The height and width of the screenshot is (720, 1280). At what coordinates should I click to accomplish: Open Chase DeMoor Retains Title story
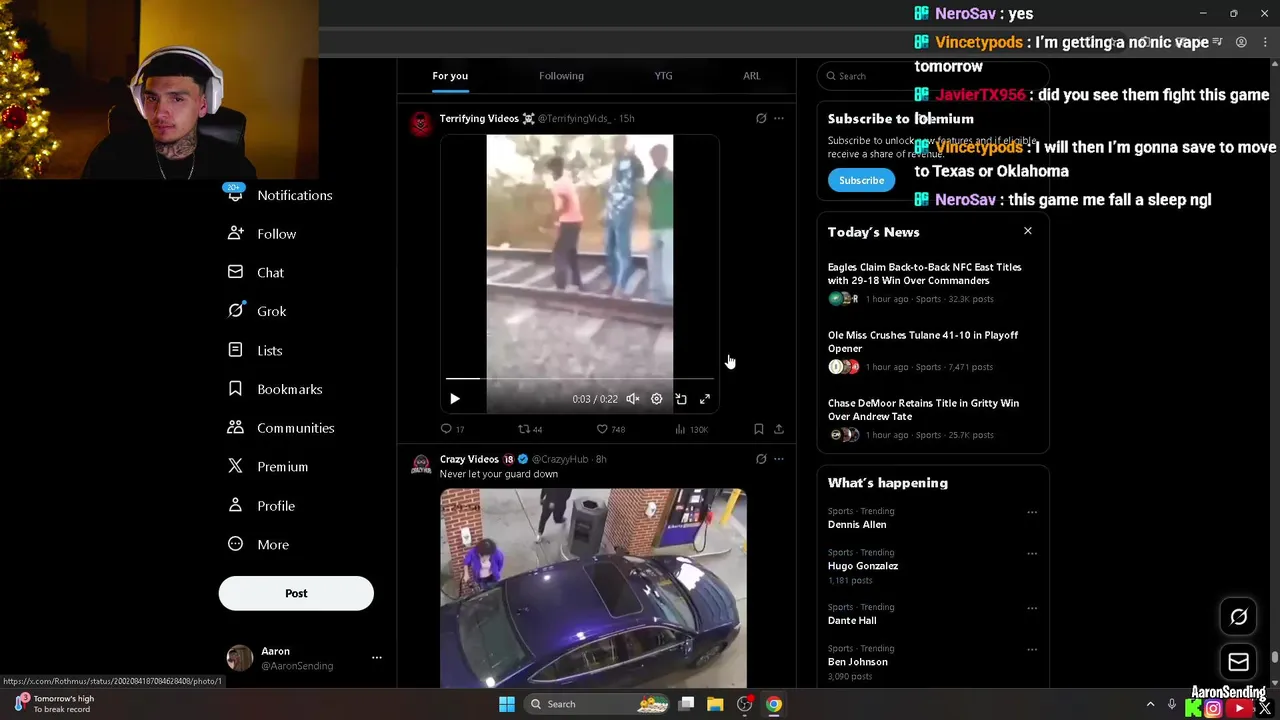coord(932,419)
